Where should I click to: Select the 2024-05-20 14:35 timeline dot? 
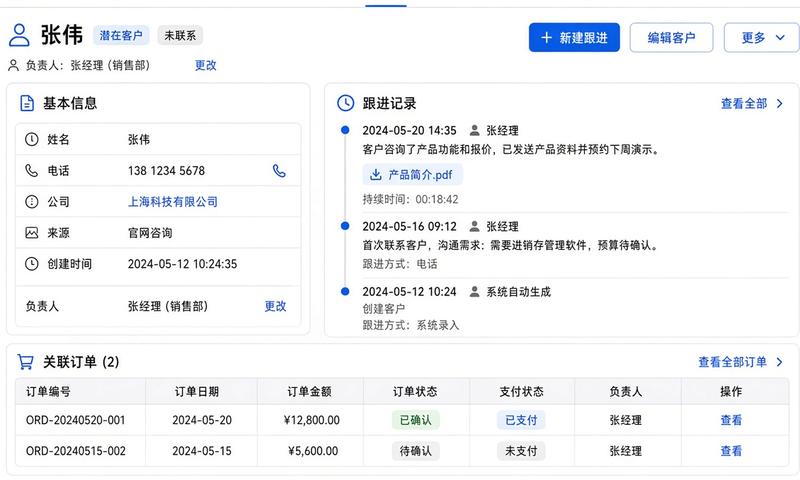pos(345,130)
